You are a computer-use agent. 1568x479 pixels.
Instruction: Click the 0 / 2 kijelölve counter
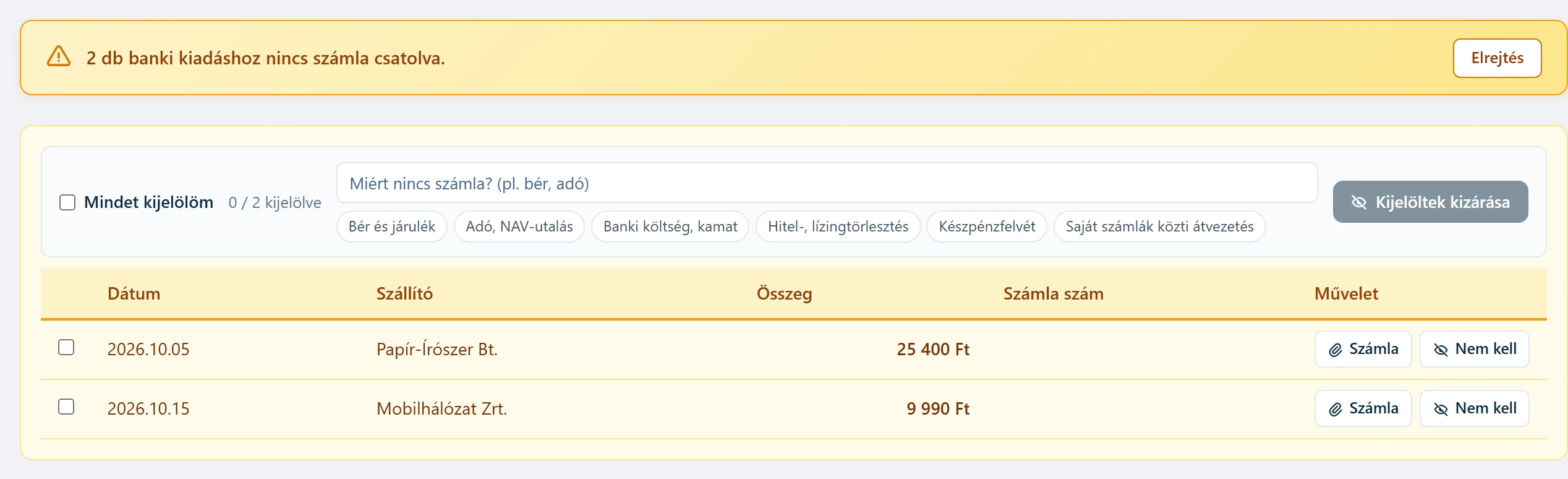275,202
